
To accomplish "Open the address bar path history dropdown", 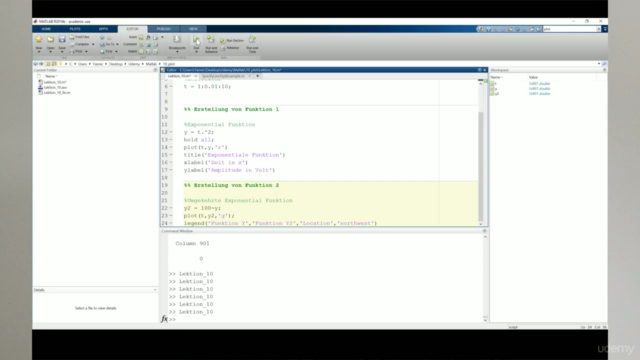I will (599, 64).
